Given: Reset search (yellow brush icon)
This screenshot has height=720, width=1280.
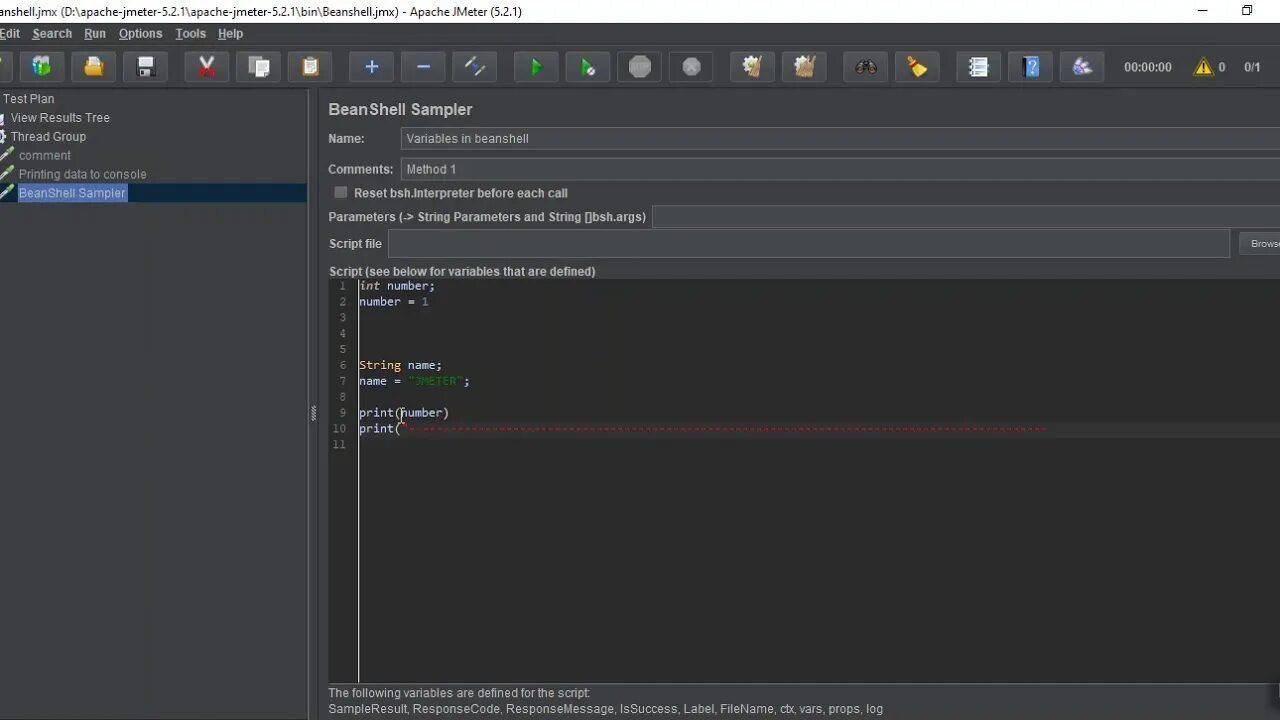Looking at the screenshot, I should (x=917, y=67).
